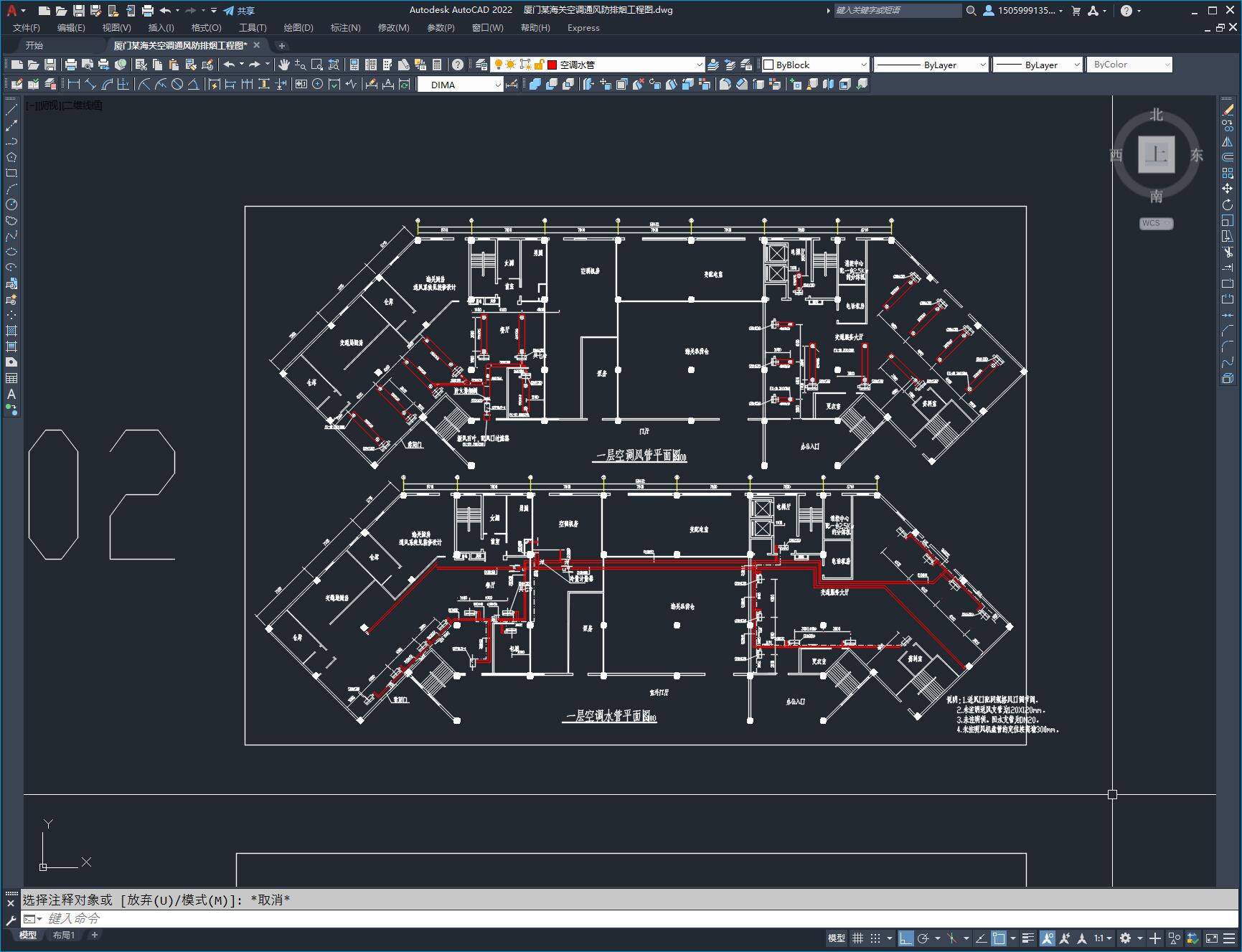This screenshot has height=952, width=1242.
Task: Click the search magnifier icon in the title bar
Action: 971,11
